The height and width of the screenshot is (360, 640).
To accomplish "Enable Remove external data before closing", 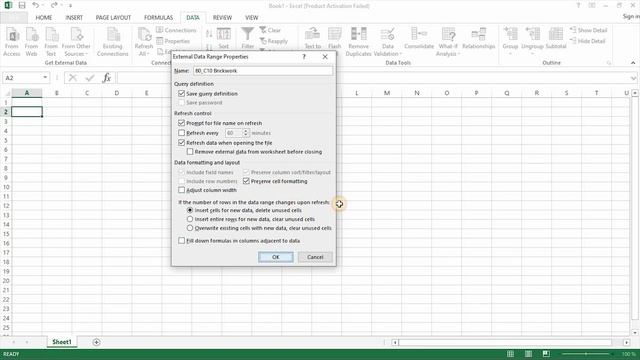I will point(190,151).
